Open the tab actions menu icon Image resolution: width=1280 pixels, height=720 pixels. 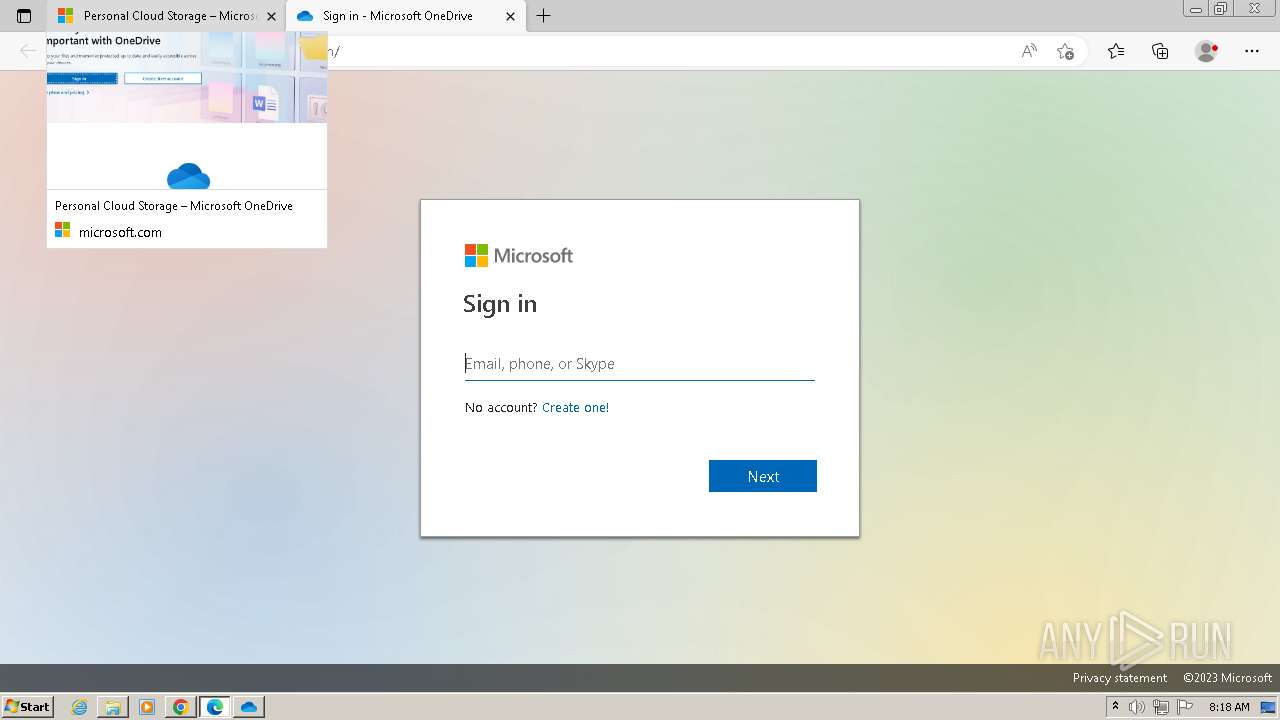[24, 16]
